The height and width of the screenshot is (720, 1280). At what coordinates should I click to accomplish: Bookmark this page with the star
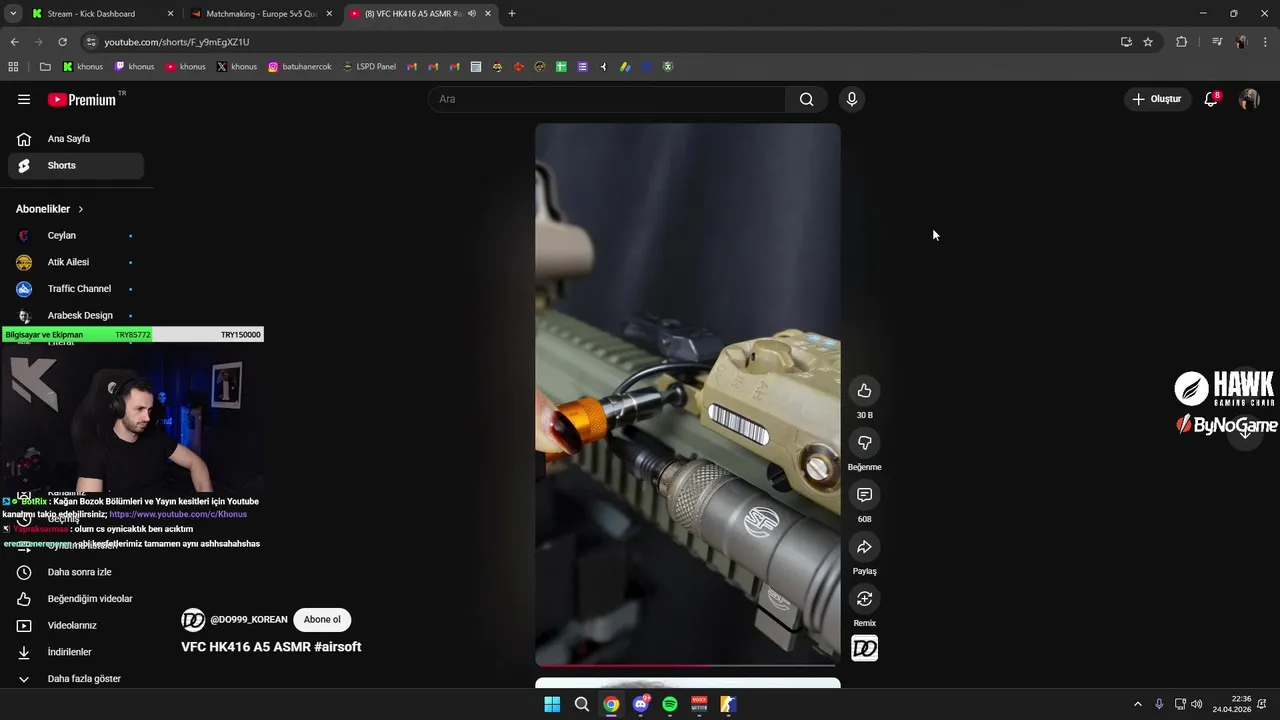(1148, 42)
